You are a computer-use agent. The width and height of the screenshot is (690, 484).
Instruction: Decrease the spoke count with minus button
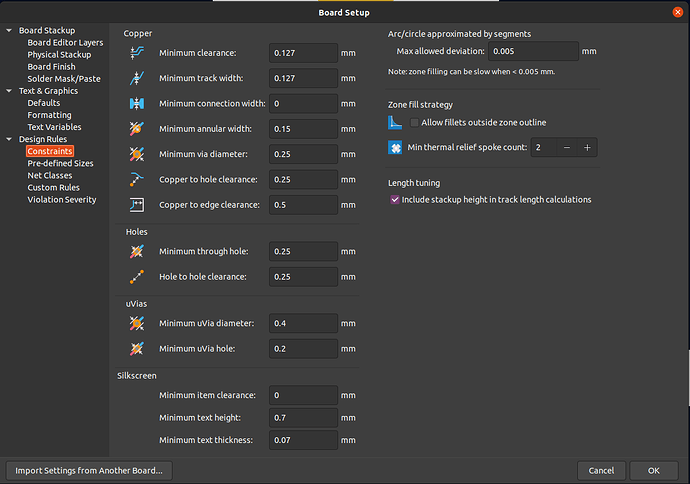pos(567,147)
